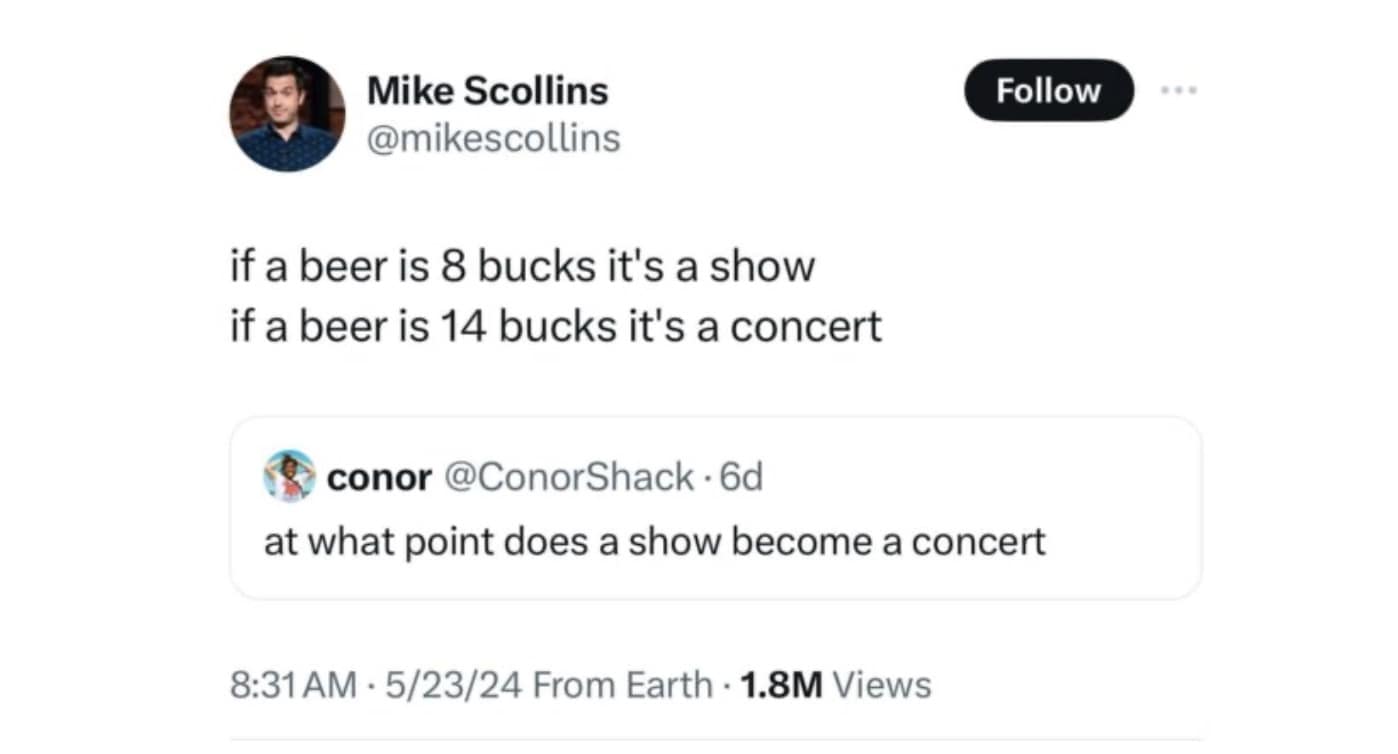Open the @mikescollins handle link

(x=494, y=138)
